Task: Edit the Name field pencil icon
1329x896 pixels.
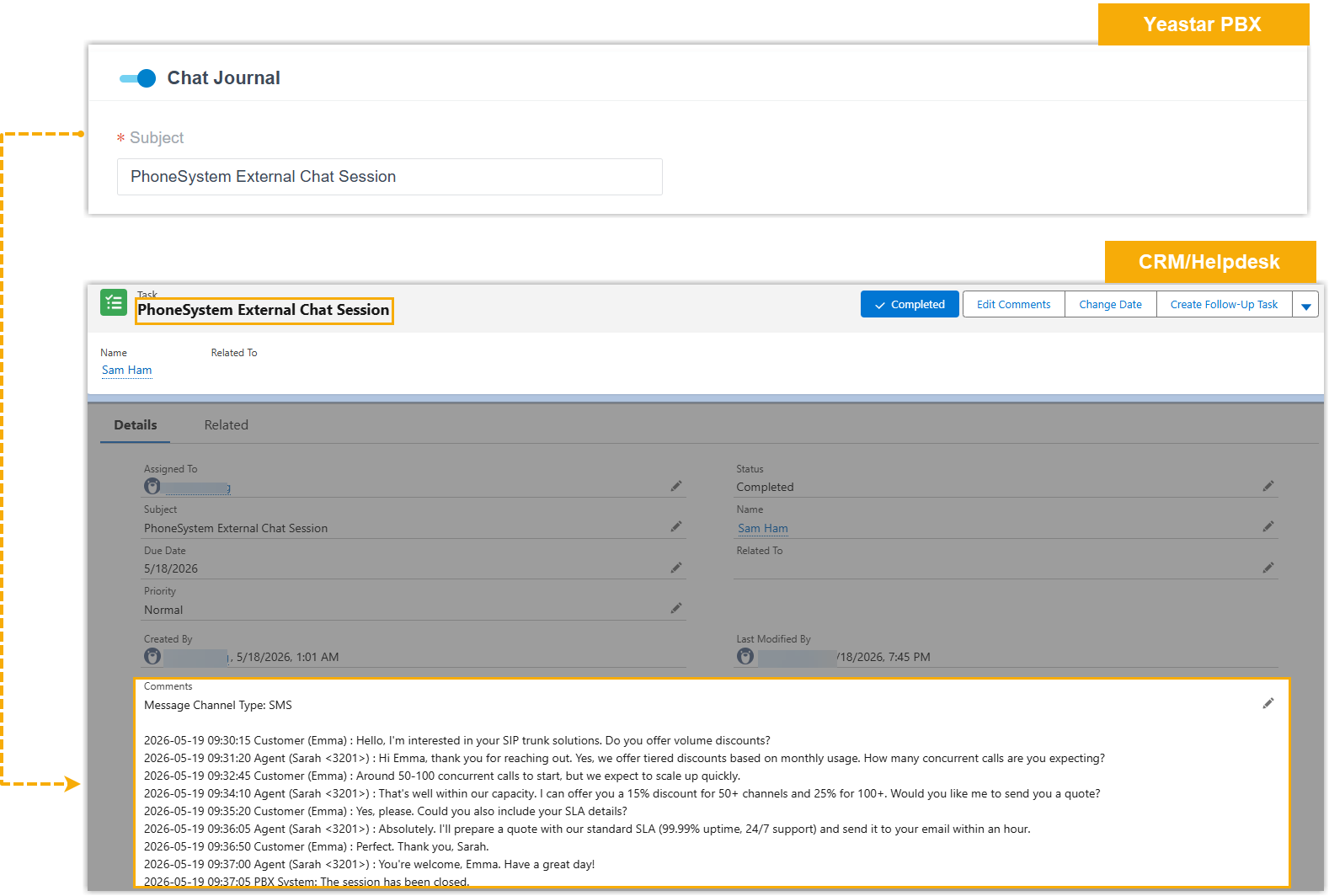Action: pos(1268,526)
